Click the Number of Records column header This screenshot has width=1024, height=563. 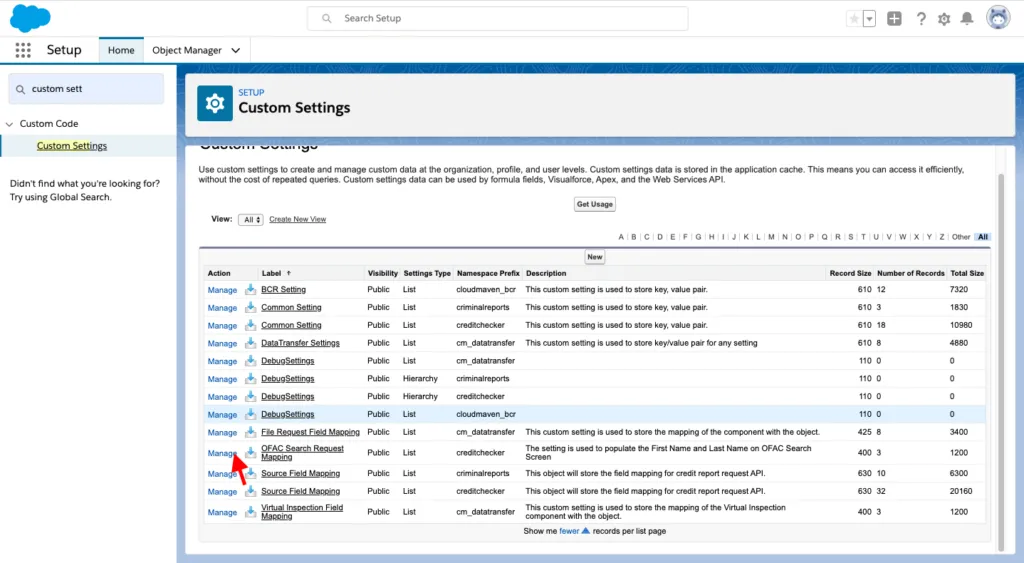click(x=910, y=274)
